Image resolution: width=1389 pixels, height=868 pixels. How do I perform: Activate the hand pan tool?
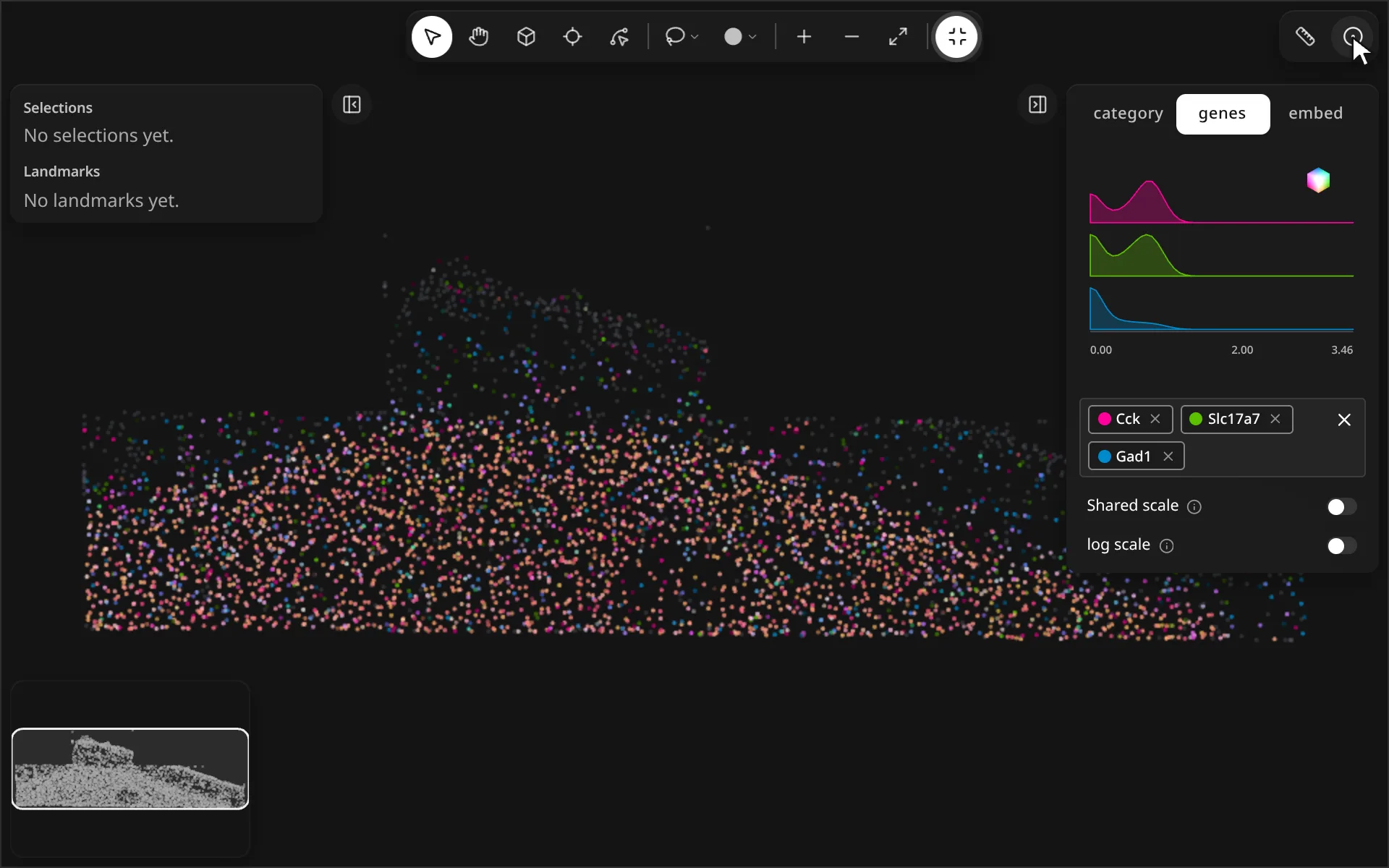coord(479,37)
